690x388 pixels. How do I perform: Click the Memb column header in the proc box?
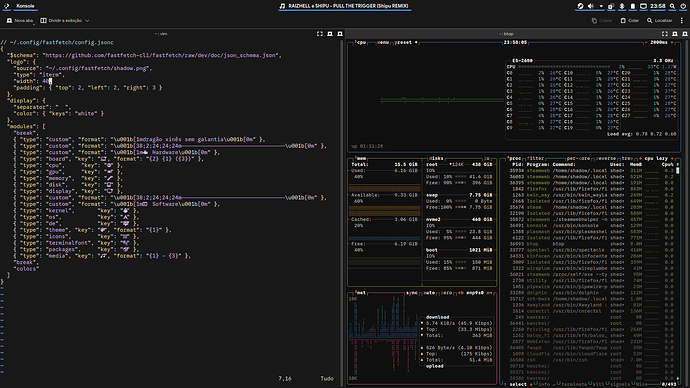click(636, 165)
